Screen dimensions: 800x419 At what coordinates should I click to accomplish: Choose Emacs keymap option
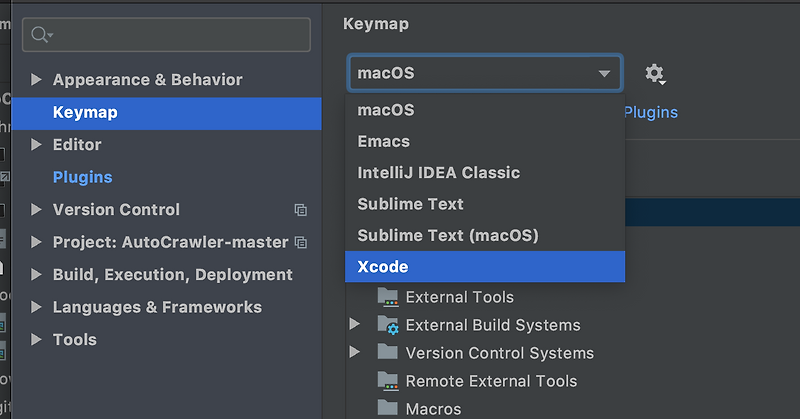[384, 141]
